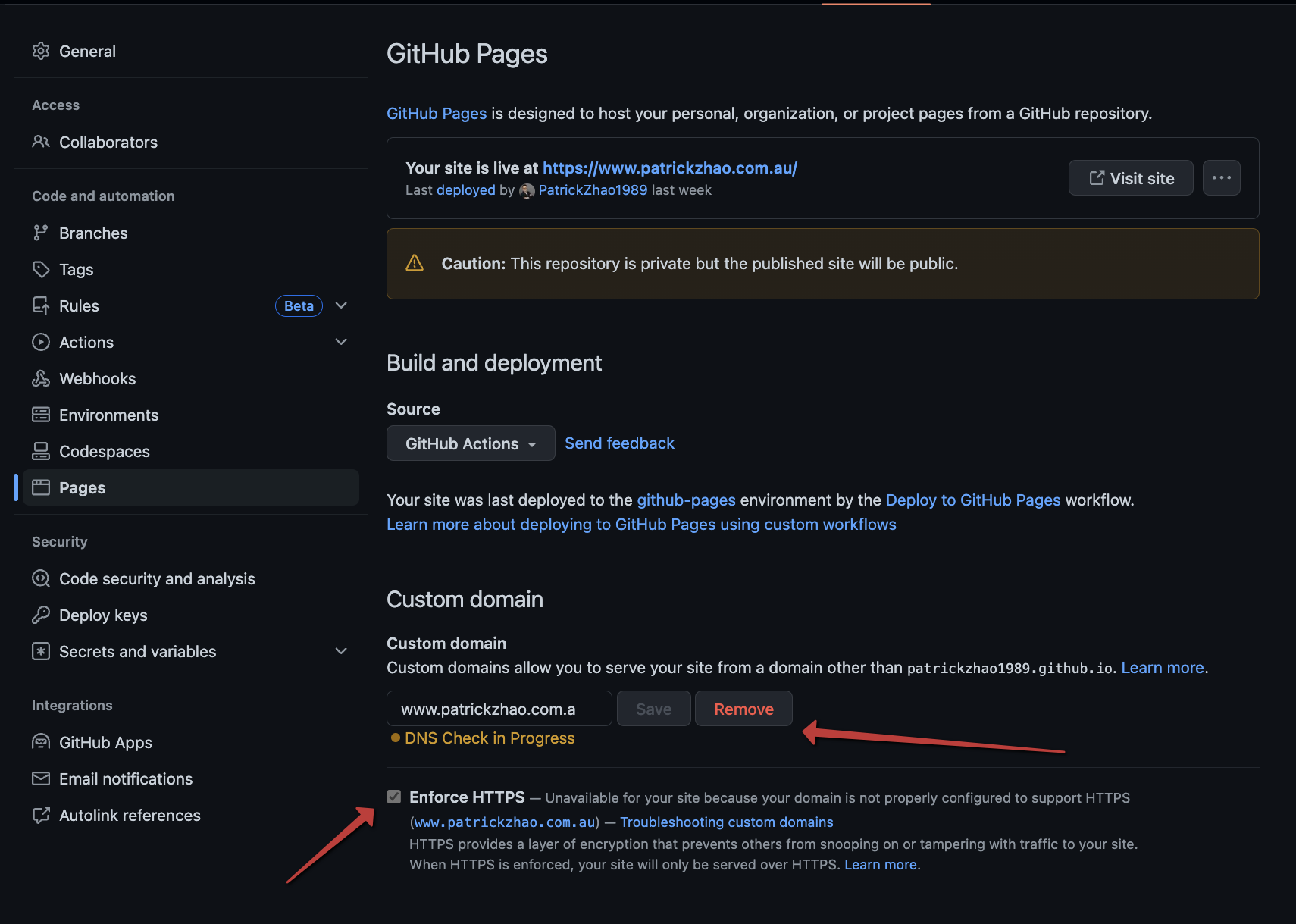
Task: Click the Codespaces icon
Action: (x=41, y=451)
